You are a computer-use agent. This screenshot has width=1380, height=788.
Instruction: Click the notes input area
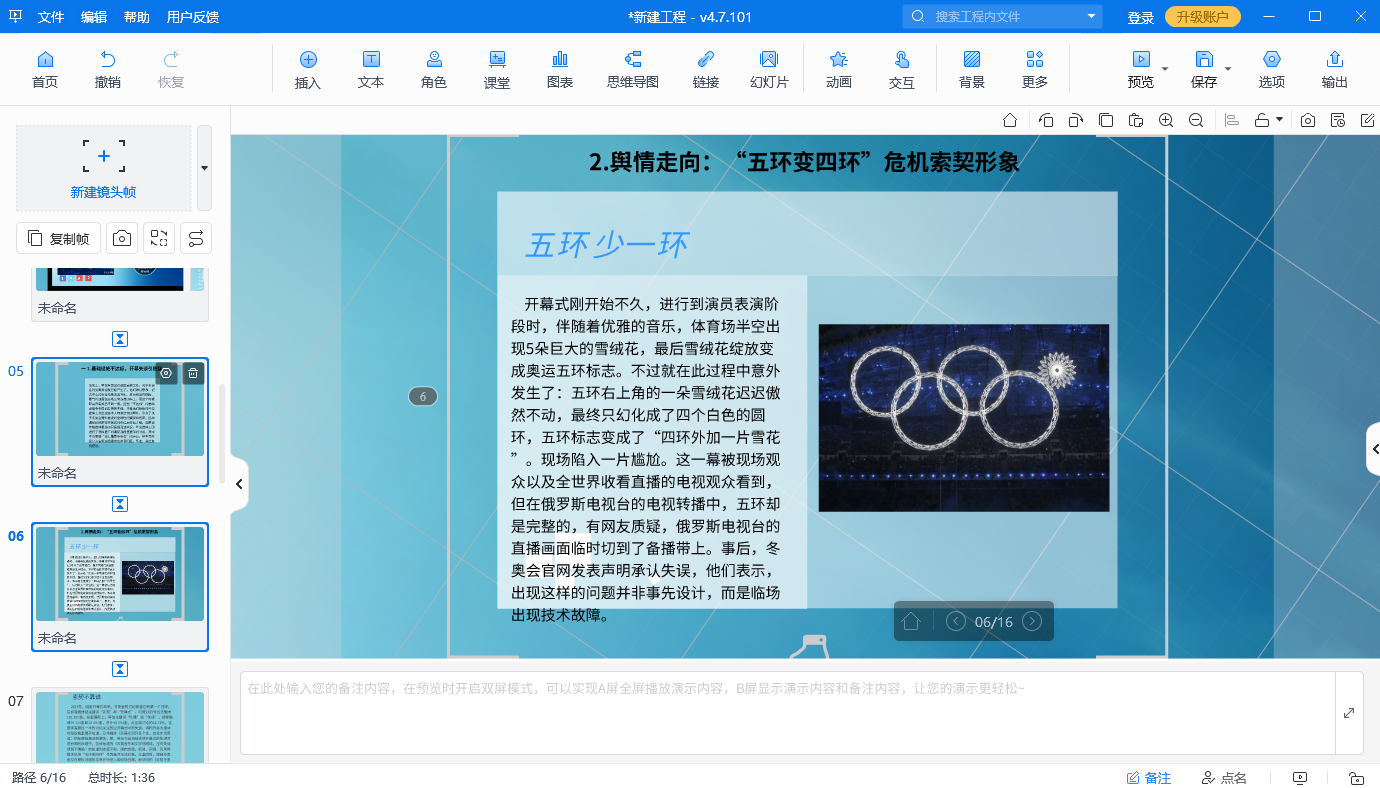788,713
